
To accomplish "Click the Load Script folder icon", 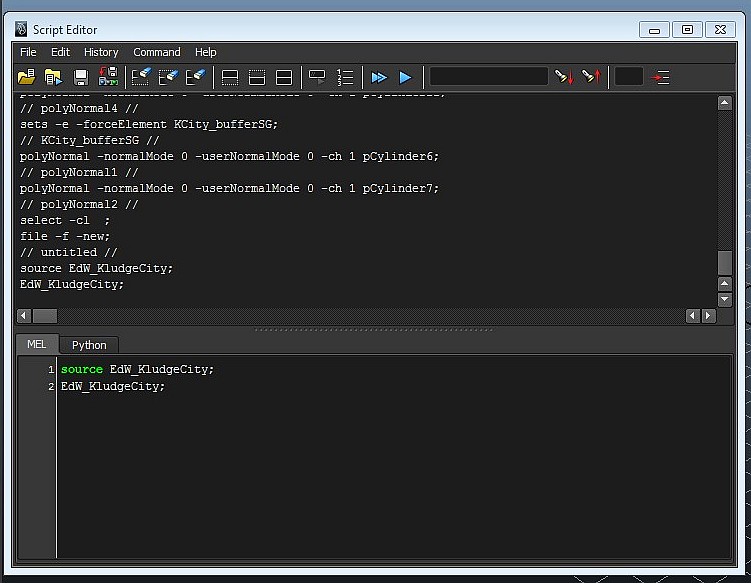I will coord(26,77).
